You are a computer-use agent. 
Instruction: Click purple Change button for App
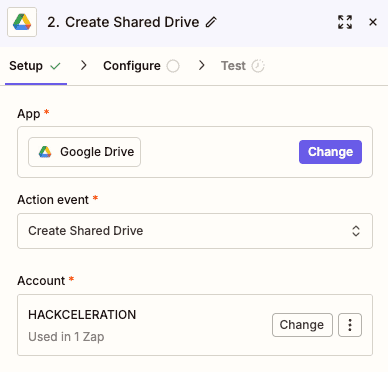tap(330, 152)
